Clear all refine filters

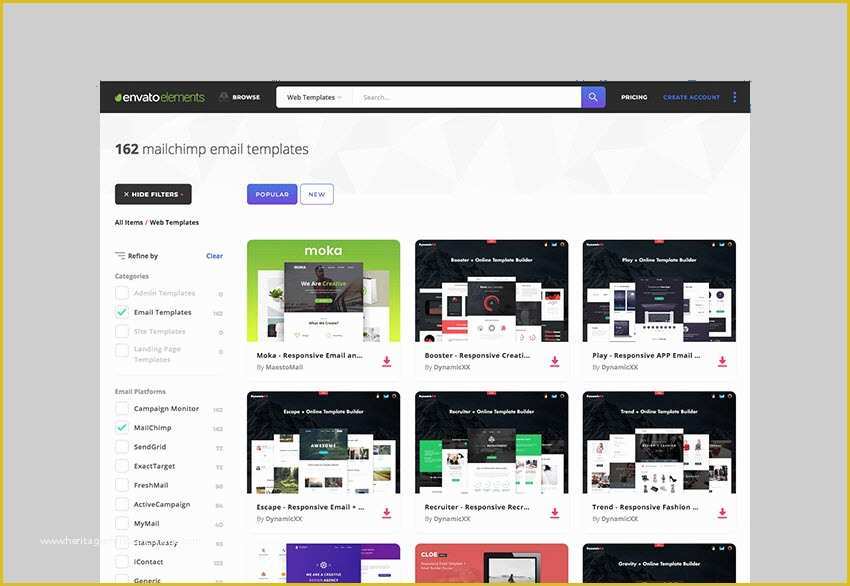[x=214, y=256]
